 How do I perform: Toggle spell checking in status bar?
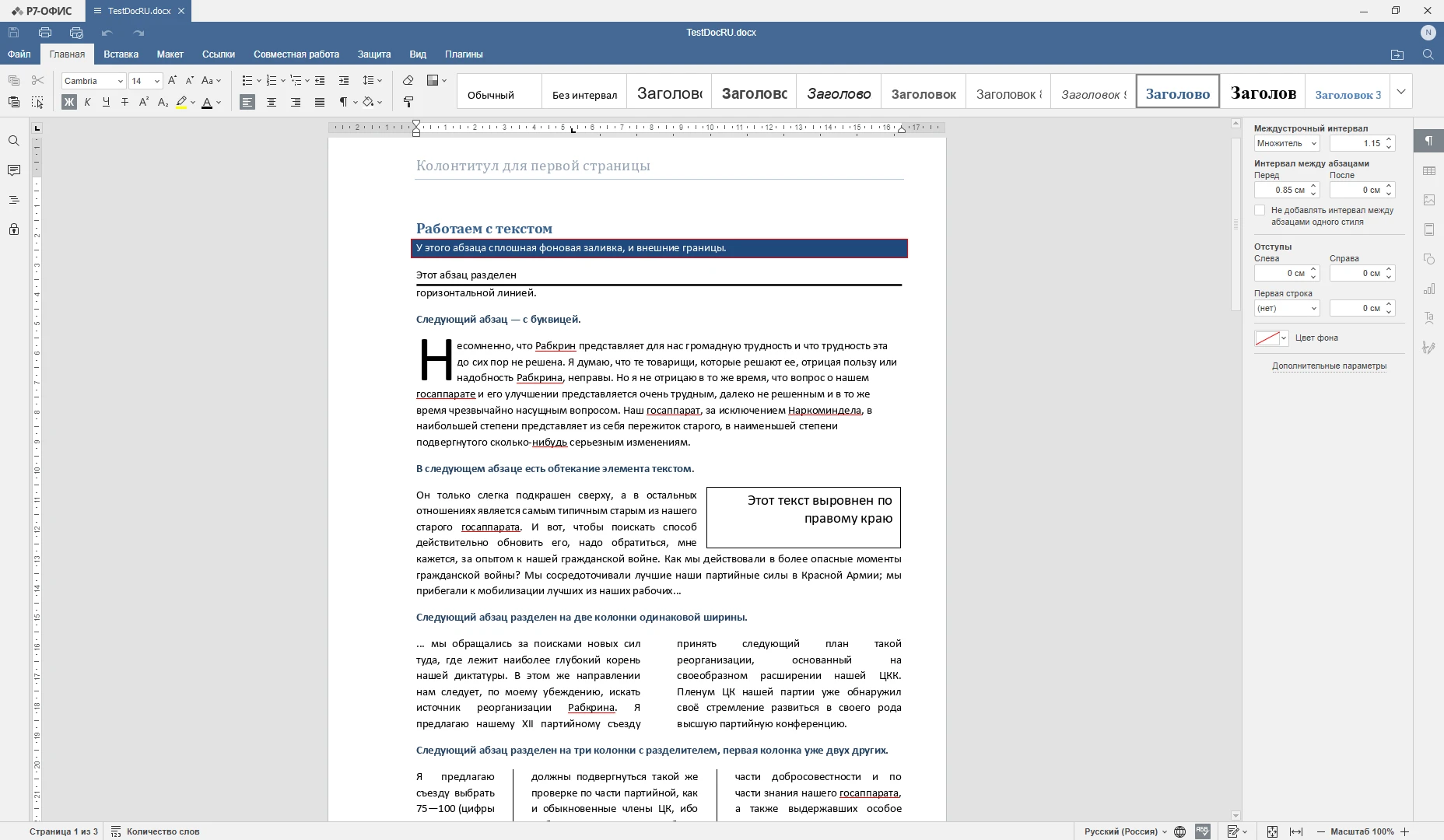[x=1202, y=831]
